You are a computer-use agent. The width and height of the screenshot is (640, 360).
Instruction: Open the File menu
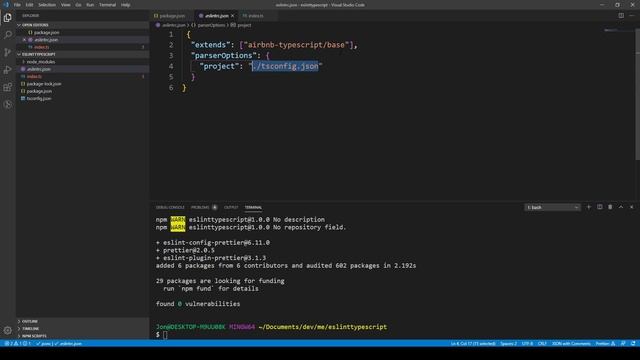17,5
